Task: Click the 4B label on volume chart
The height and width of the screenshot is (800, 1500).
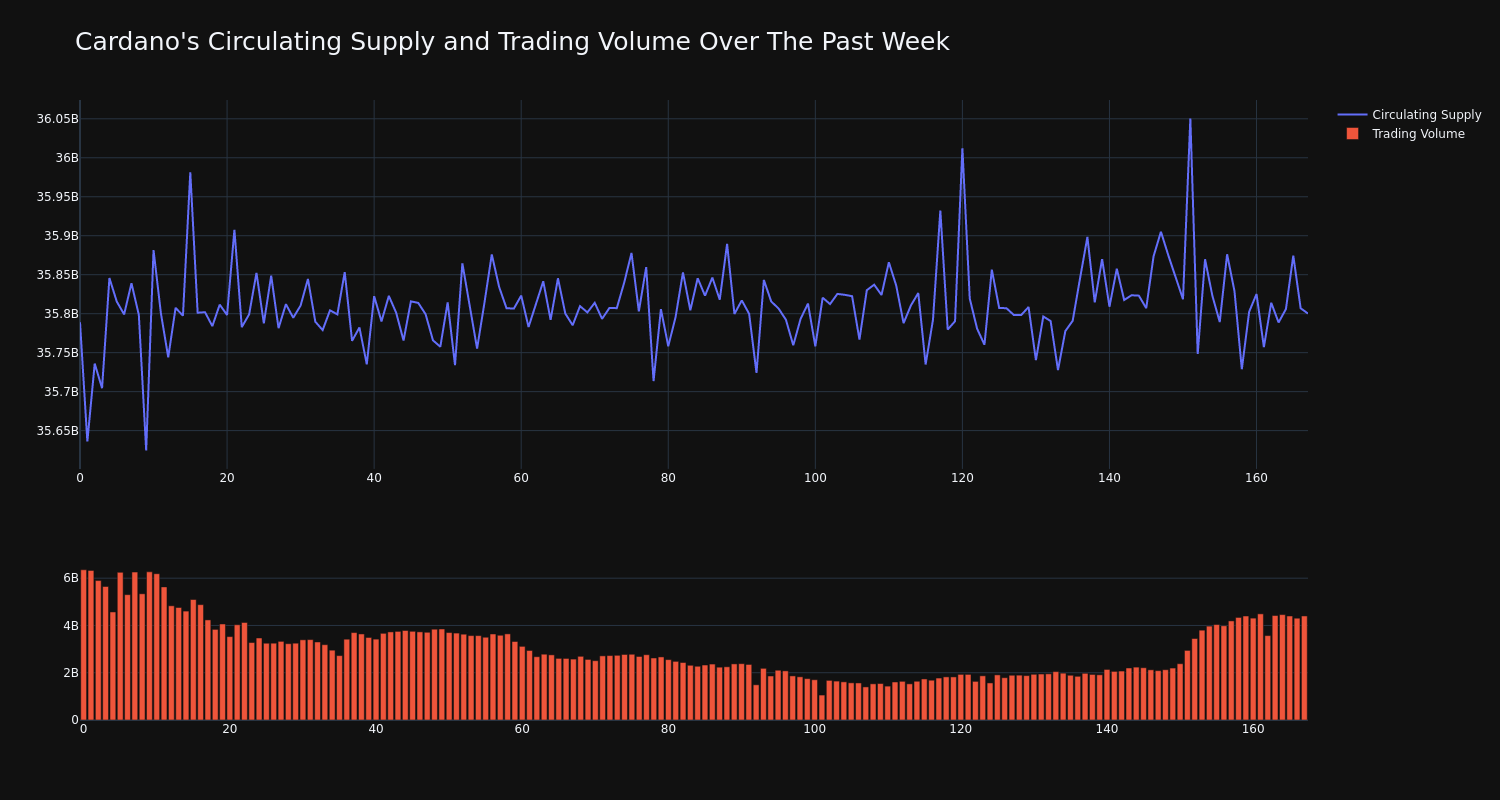Action: (70, 626)
